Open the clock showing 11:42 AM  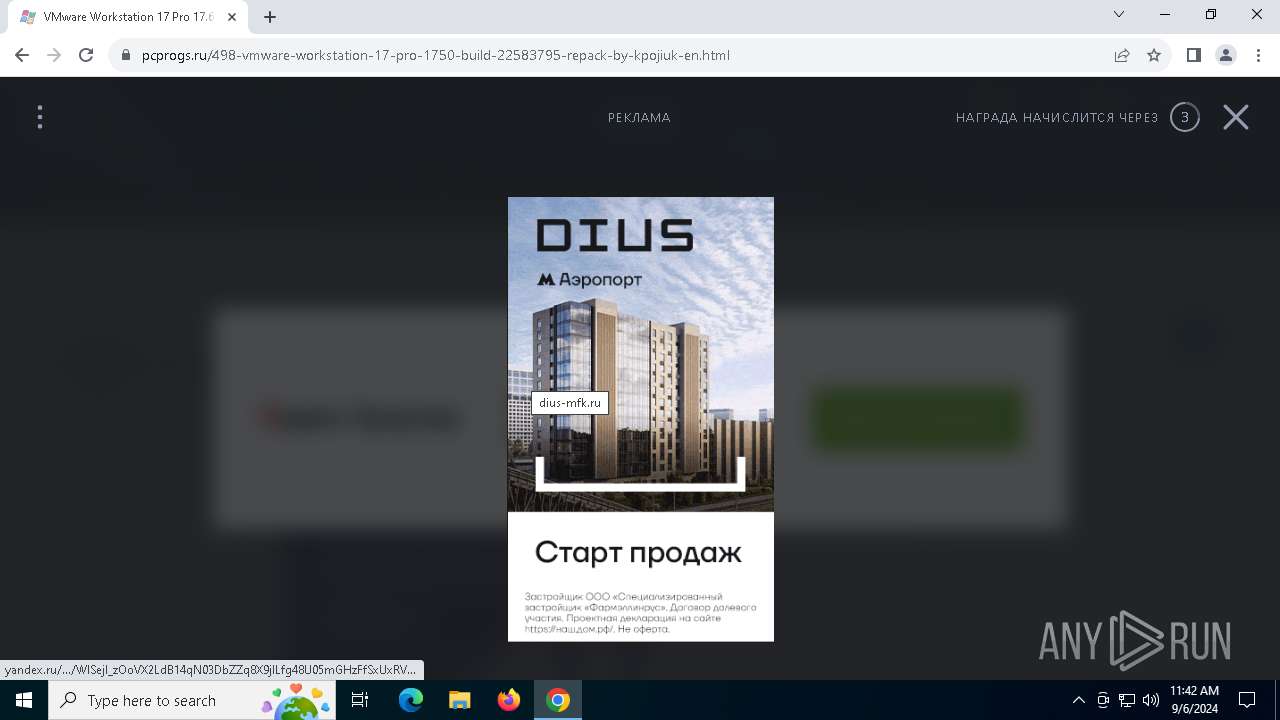pyautogui.click(x=1194, y=700)
